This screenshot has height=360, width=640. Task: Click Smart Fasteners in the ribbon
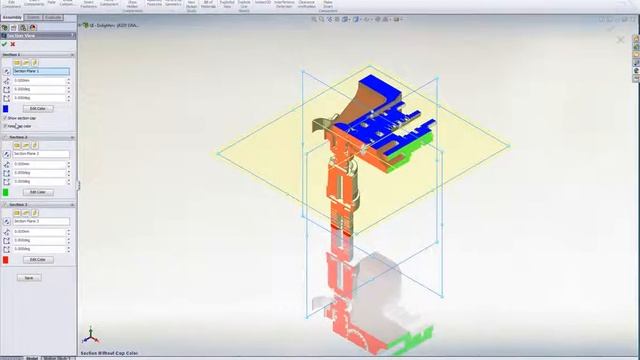coord(89,4)
